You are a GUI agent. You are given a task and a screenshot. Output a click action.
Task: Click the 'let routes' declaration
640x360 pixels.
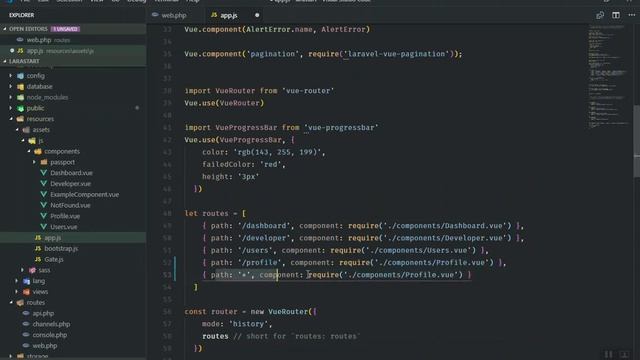tap(215, 213)
